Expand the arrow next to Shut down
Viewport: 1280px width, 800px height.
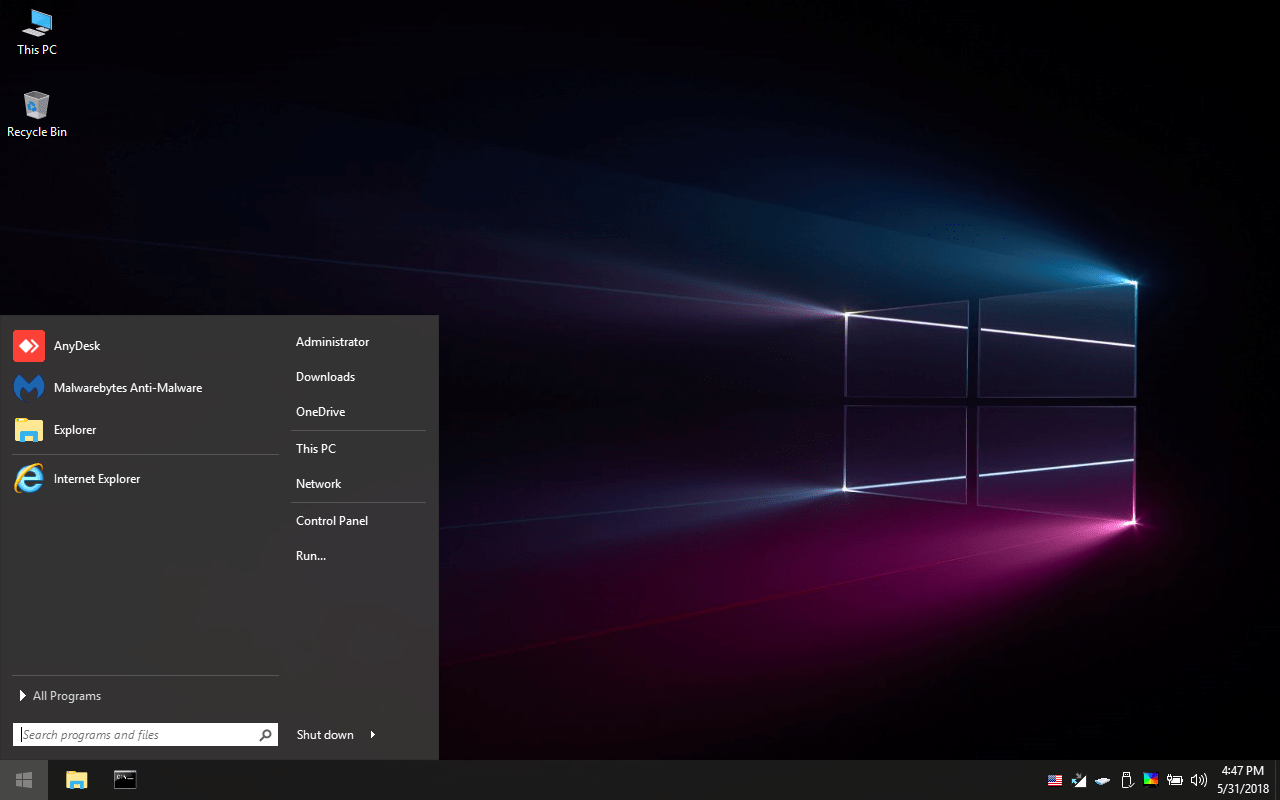[373, 735]
